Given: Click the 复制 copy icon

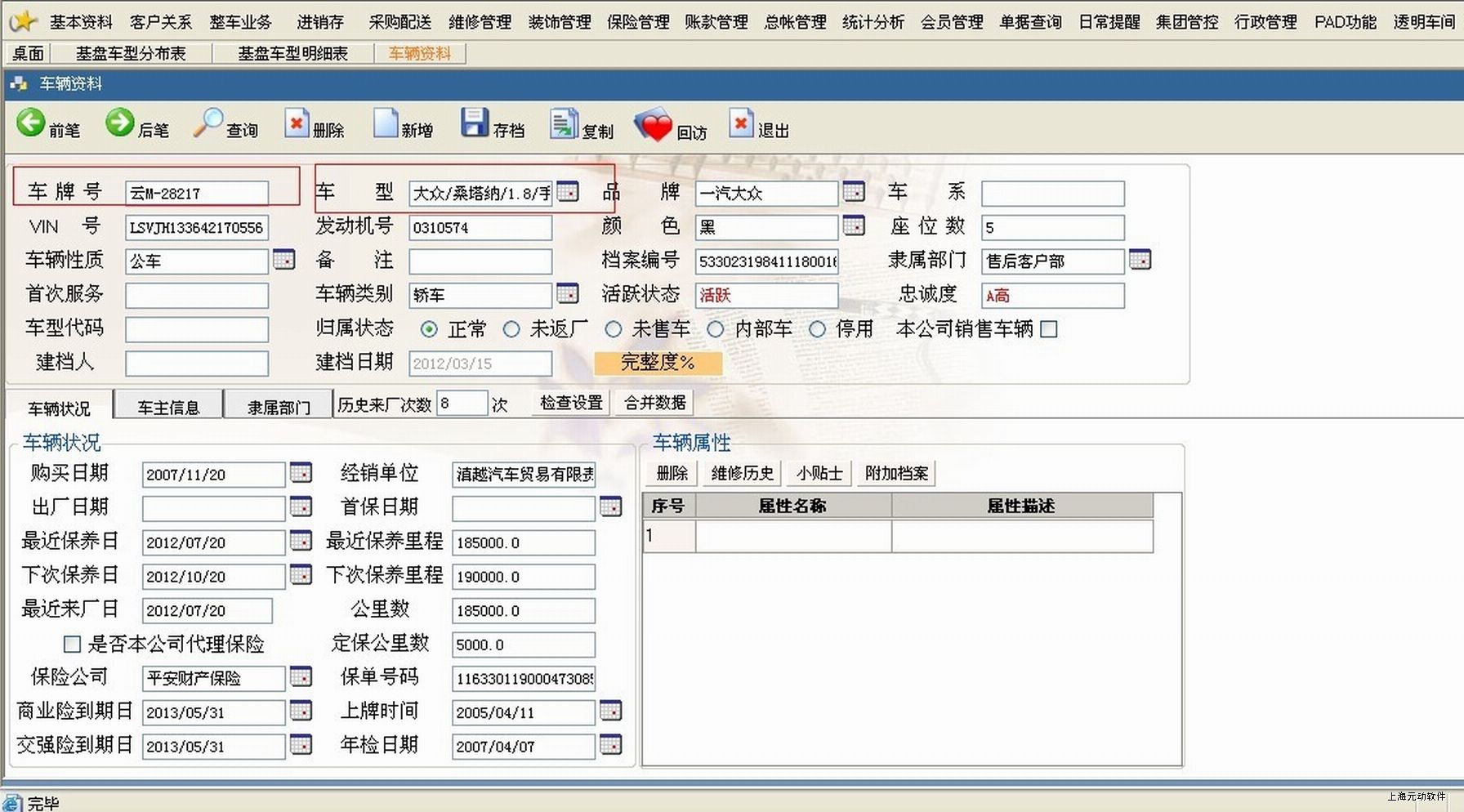Looking at the screenshot, I should (563, 124).
